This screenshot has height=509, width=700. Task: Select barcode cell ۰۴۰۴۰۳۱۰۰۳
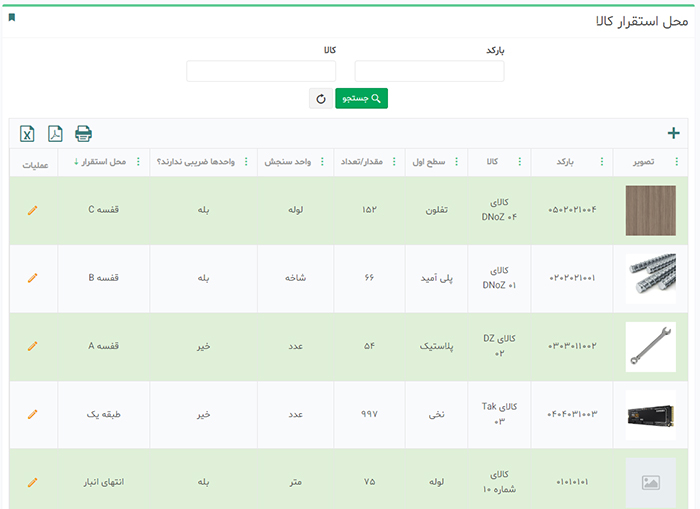pos(572,414)
